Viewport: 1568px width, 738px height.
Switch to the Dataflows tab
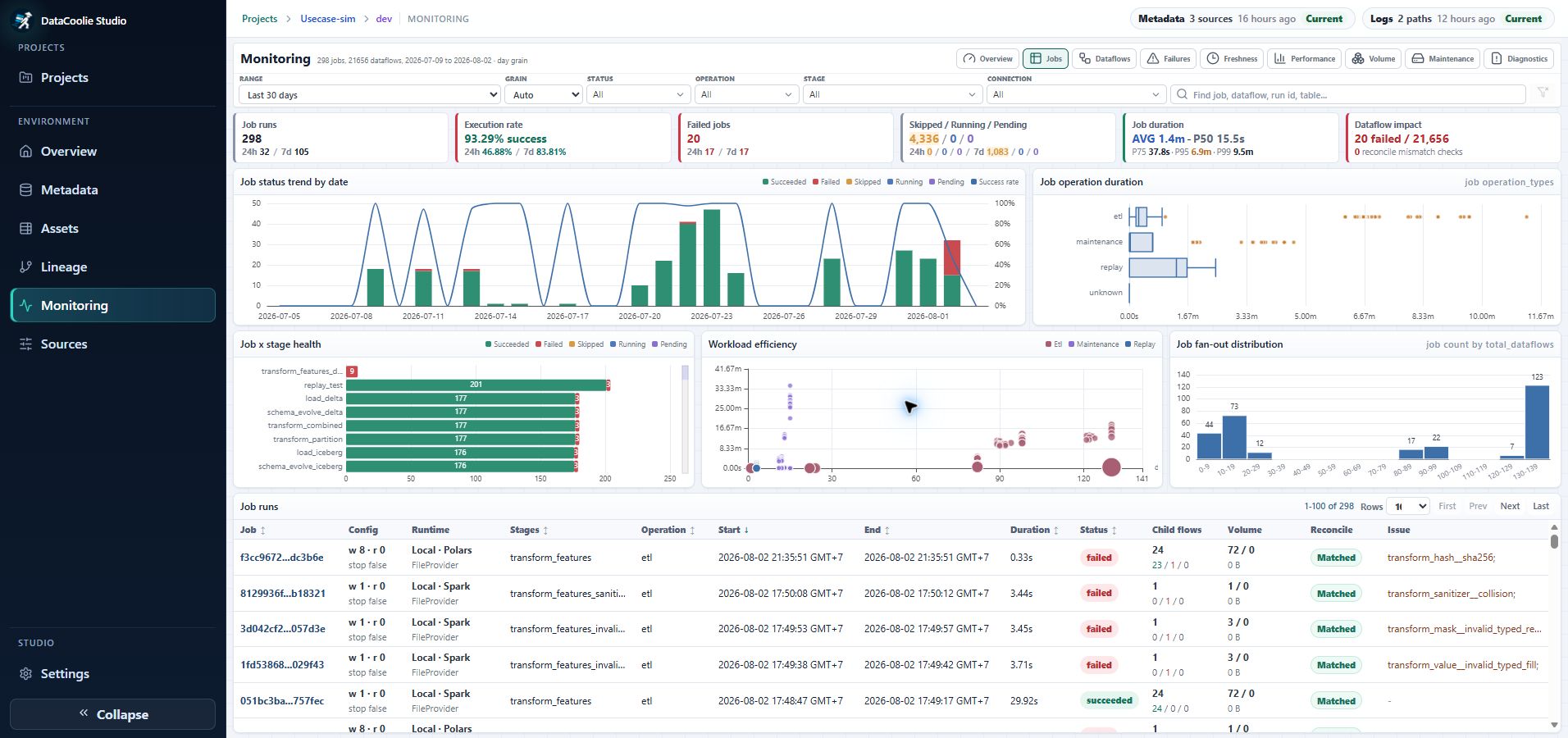pyautogui.click(x=1104, y=59)
